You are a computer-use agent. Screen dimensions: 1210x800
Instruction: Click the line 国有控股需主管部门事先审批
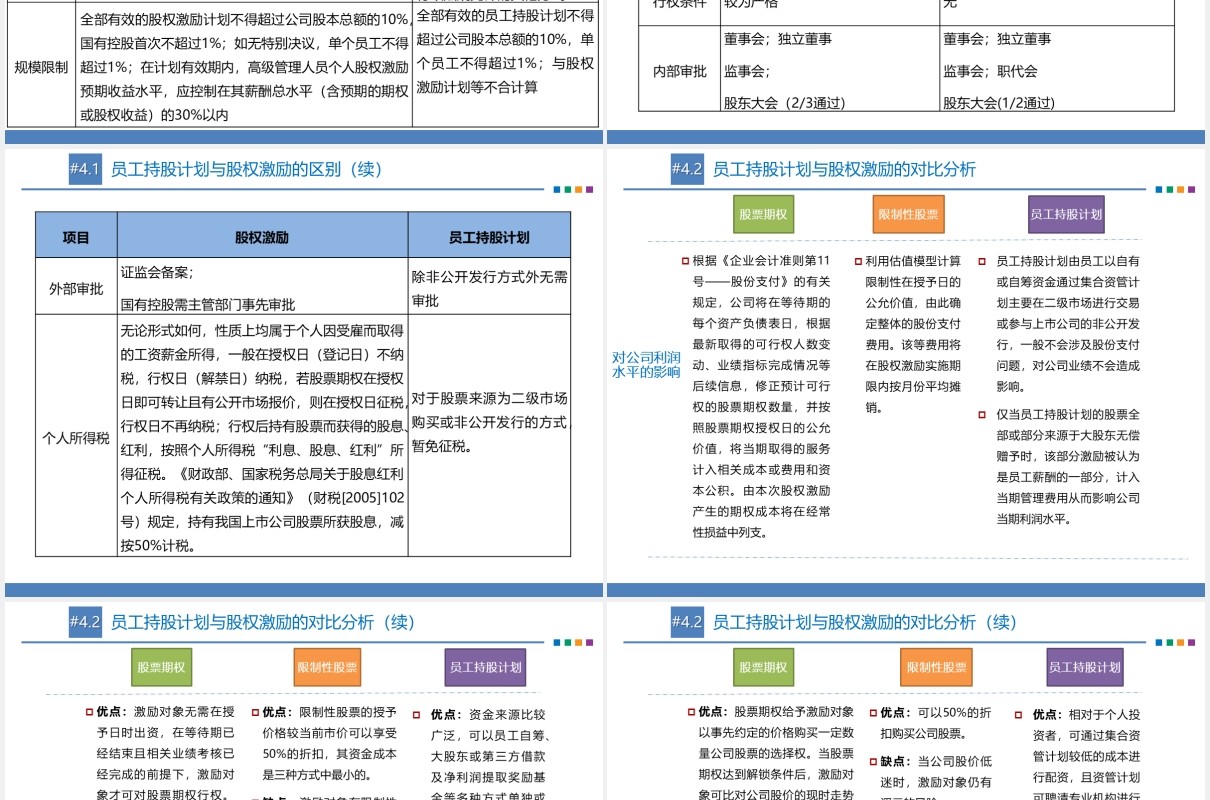[x=208, y=304]
